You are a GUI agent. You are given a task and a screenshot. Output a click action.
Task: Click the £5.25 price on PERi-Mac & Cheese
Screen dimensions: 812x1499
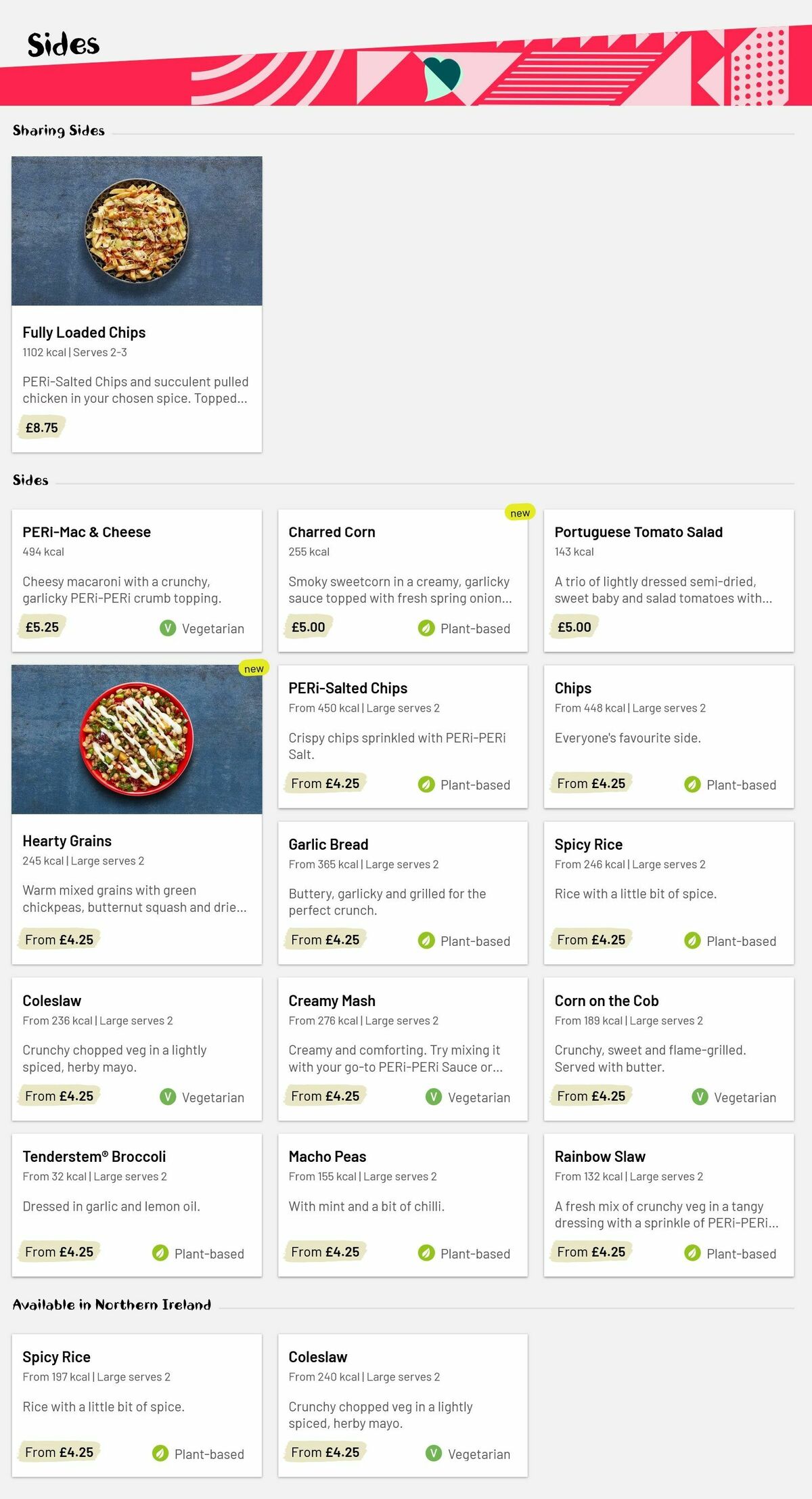pyautogui.click(x=42, y=628)
